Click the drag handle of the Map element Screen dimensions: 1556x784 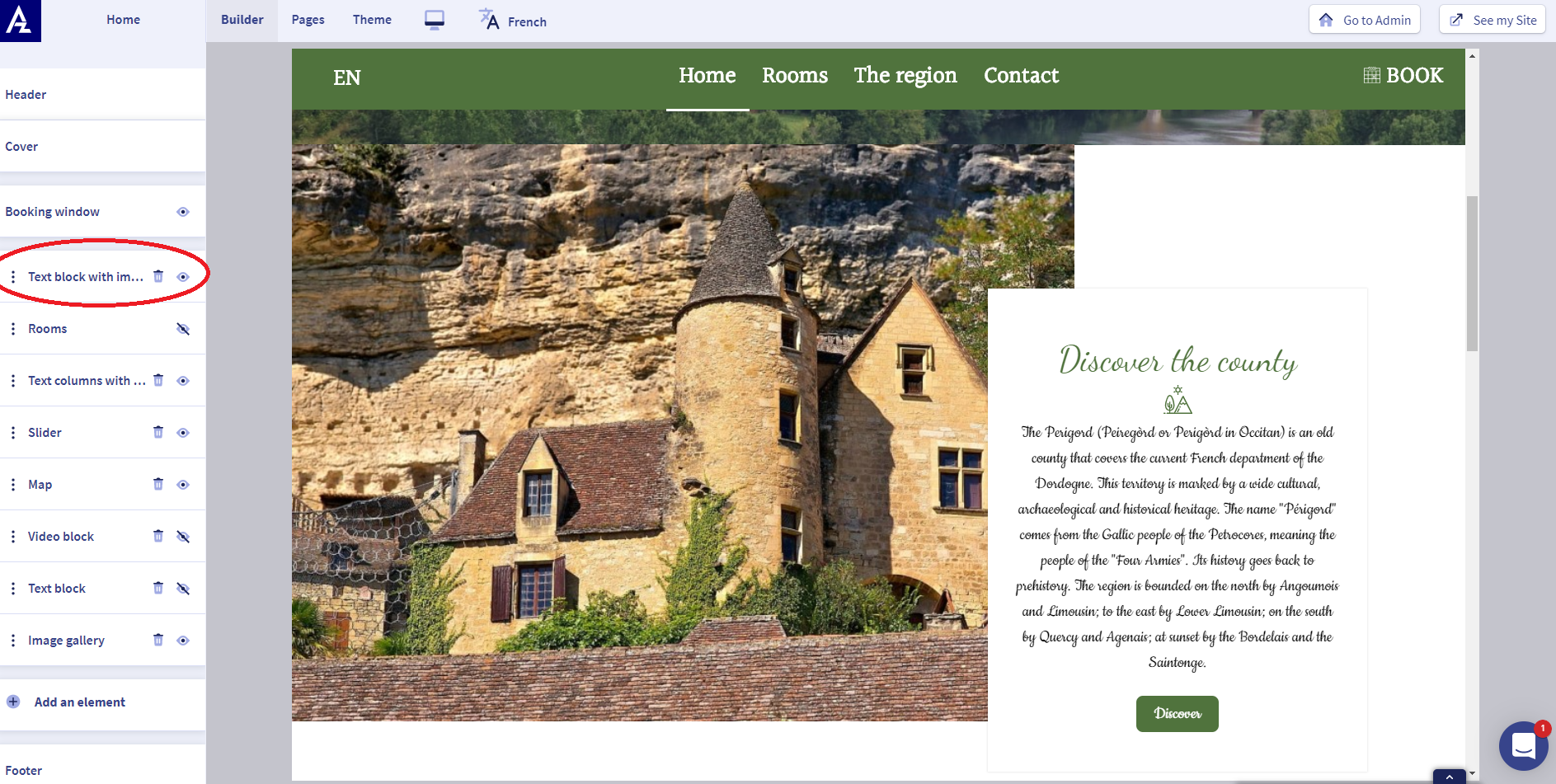(13, 485)
